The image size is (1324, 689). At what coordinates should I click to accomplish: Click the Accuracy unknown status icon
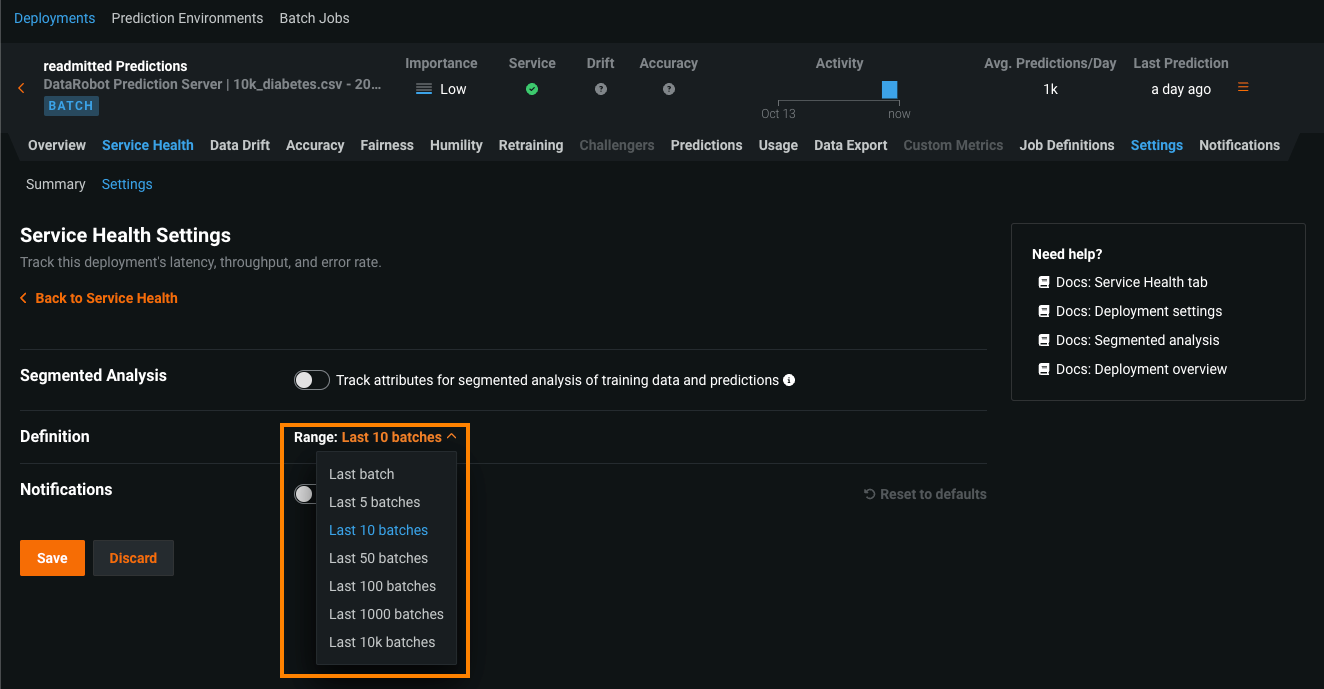[x=668, y=89]
